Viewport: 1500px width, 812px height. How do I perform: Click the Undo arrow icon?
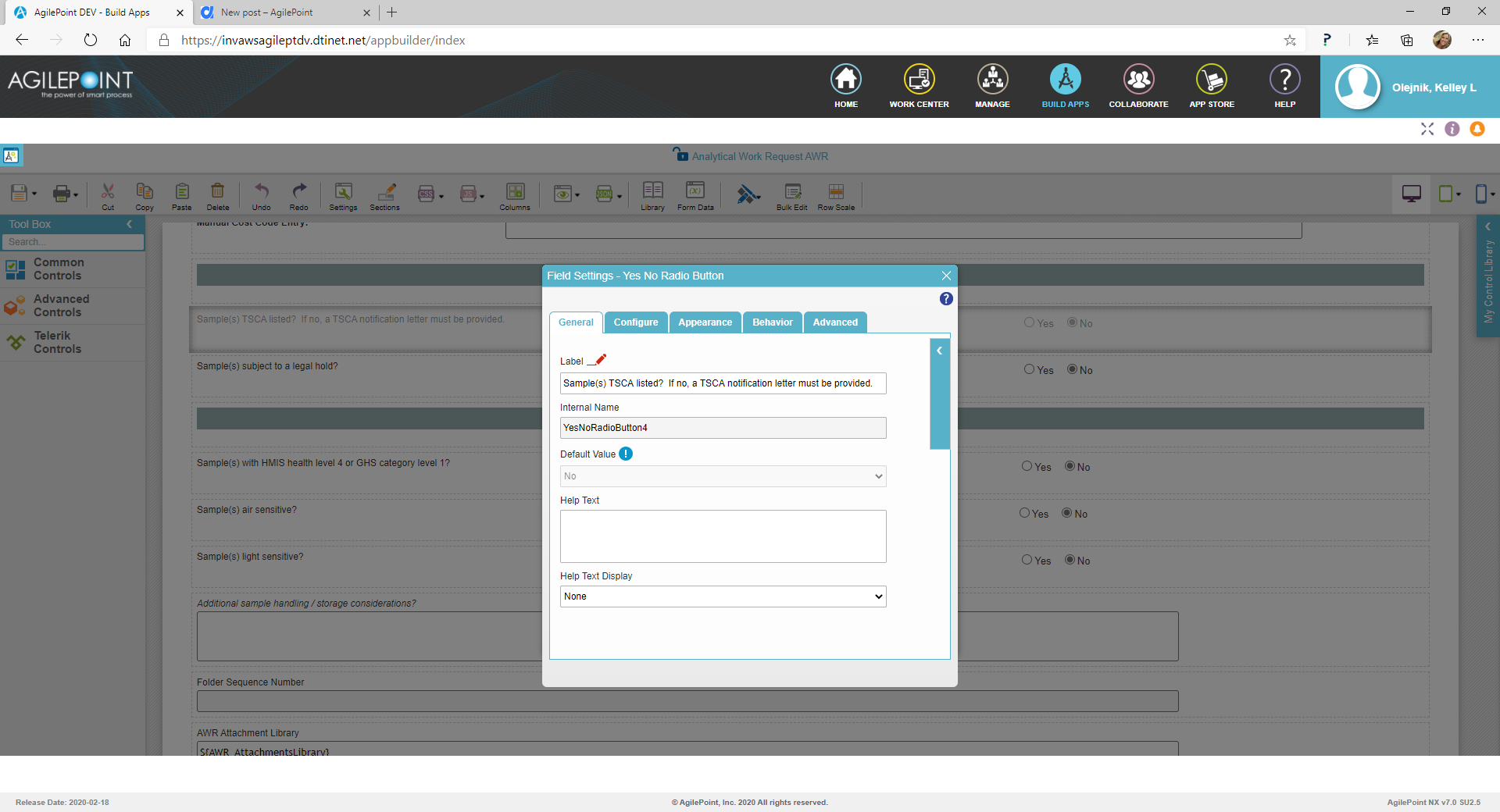[261, 193]
